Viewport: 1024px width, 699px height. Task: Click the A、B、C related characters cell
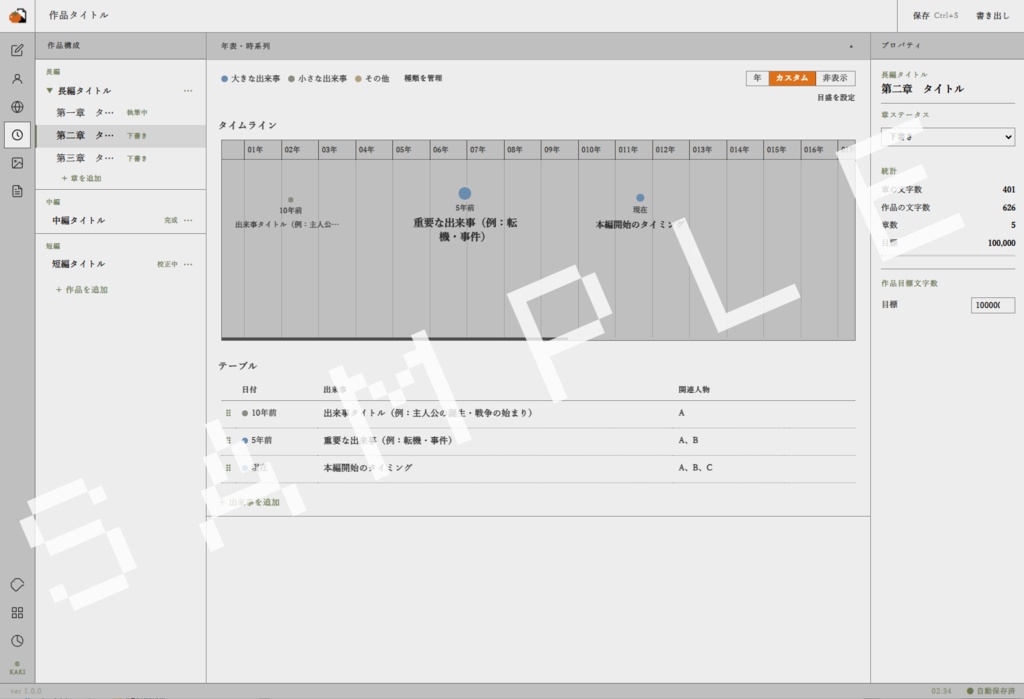coord(696,468)
